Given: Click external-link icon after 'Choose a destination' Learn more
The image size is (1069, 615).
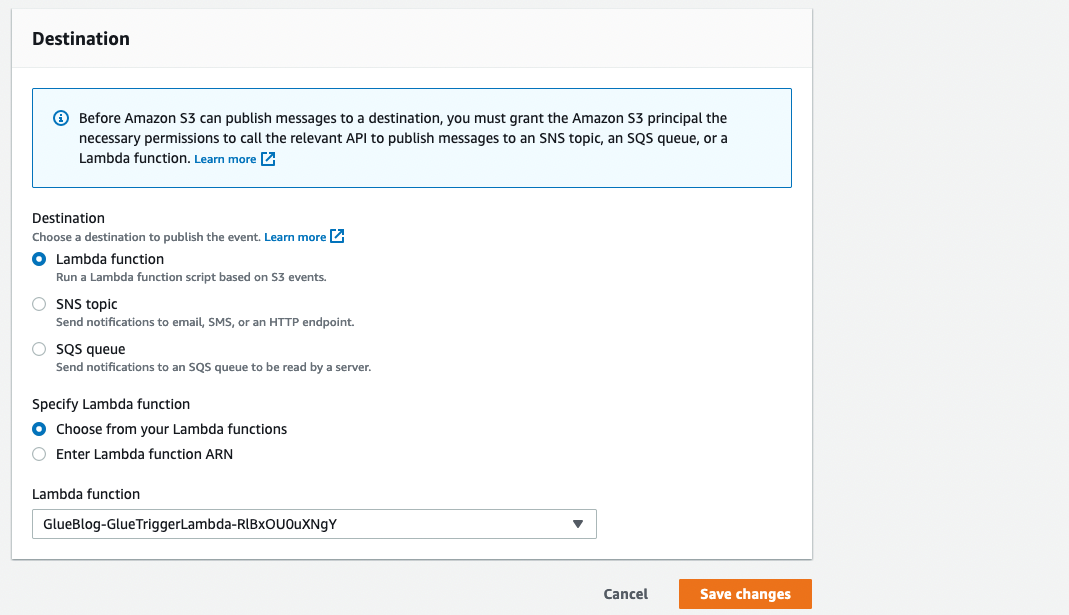Looking at the screenshot, I should [x=337, y=237].
